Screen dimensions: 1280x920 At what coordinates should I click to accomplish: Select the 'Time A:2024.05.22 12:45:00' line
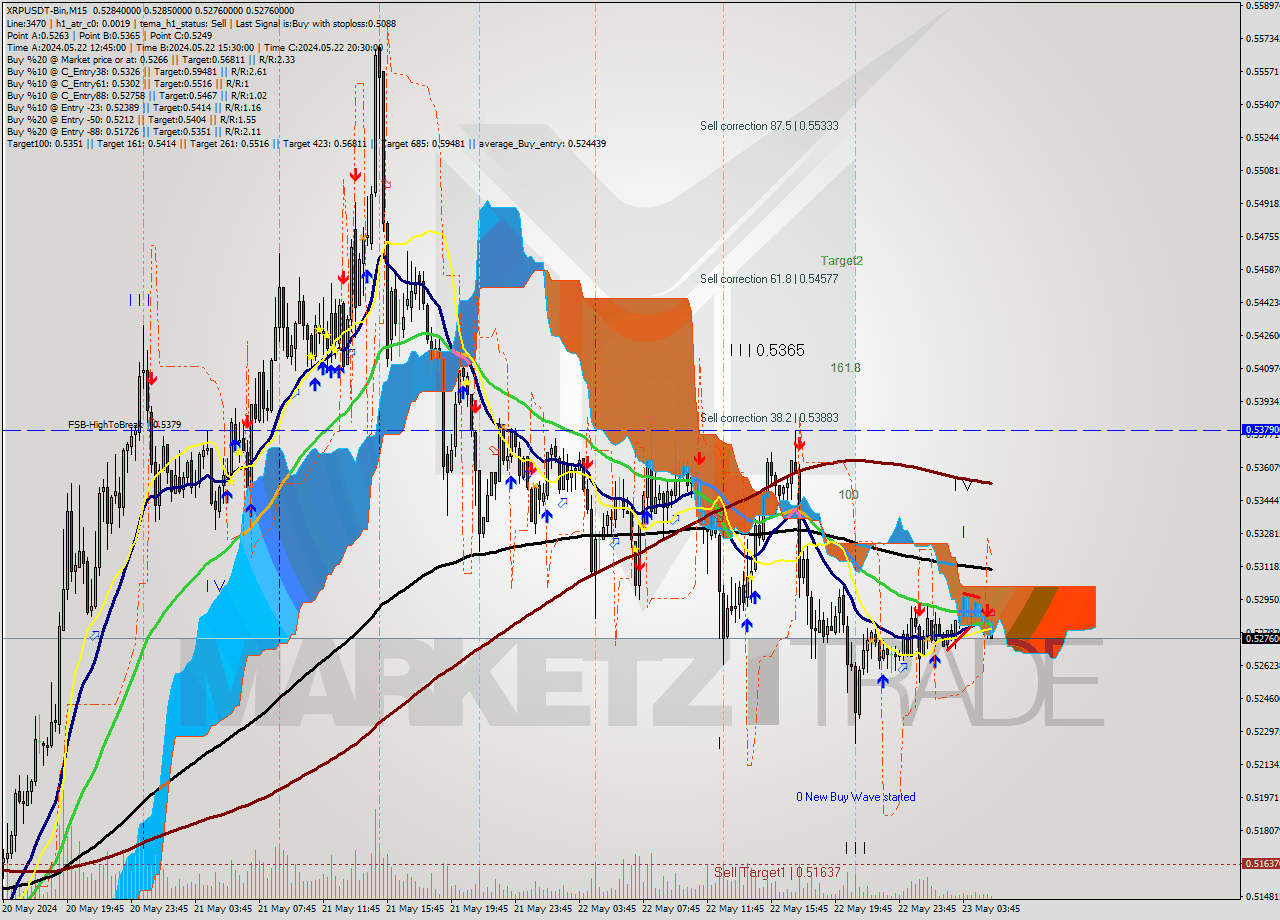[x=194, y=47]
